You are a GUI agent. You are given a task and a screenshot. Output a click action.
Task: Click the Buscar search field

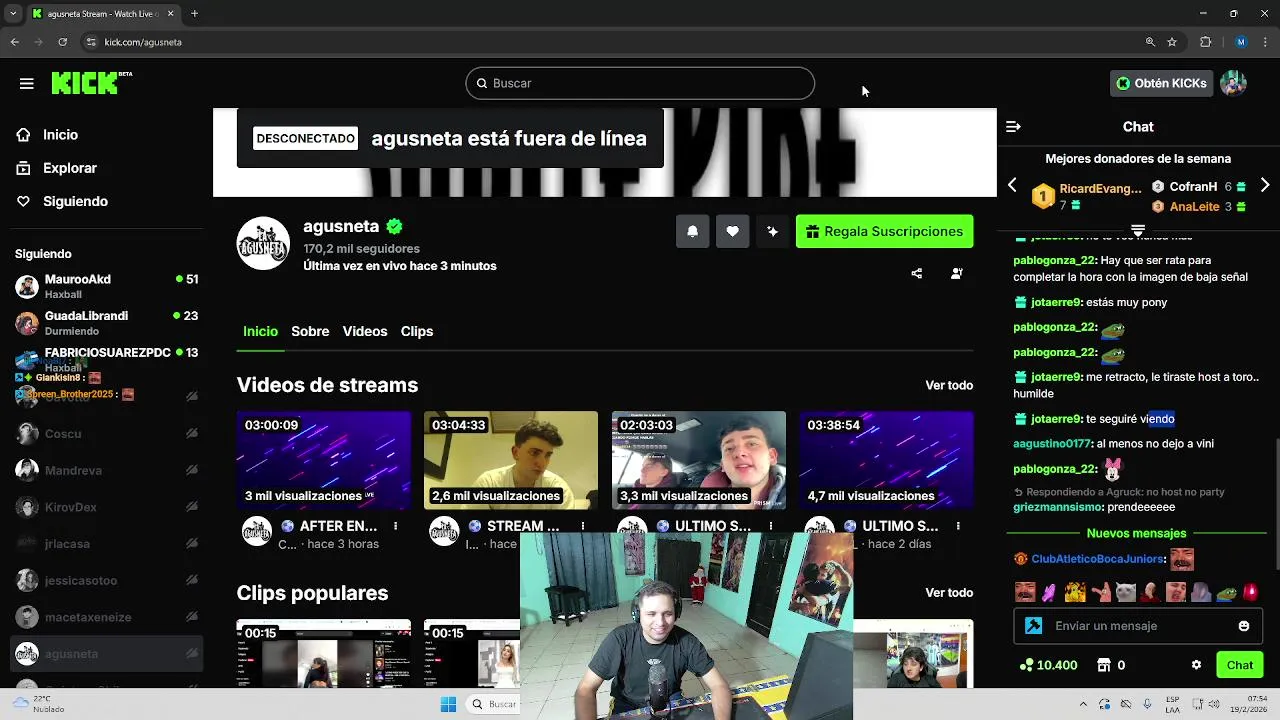coord(640,83)
